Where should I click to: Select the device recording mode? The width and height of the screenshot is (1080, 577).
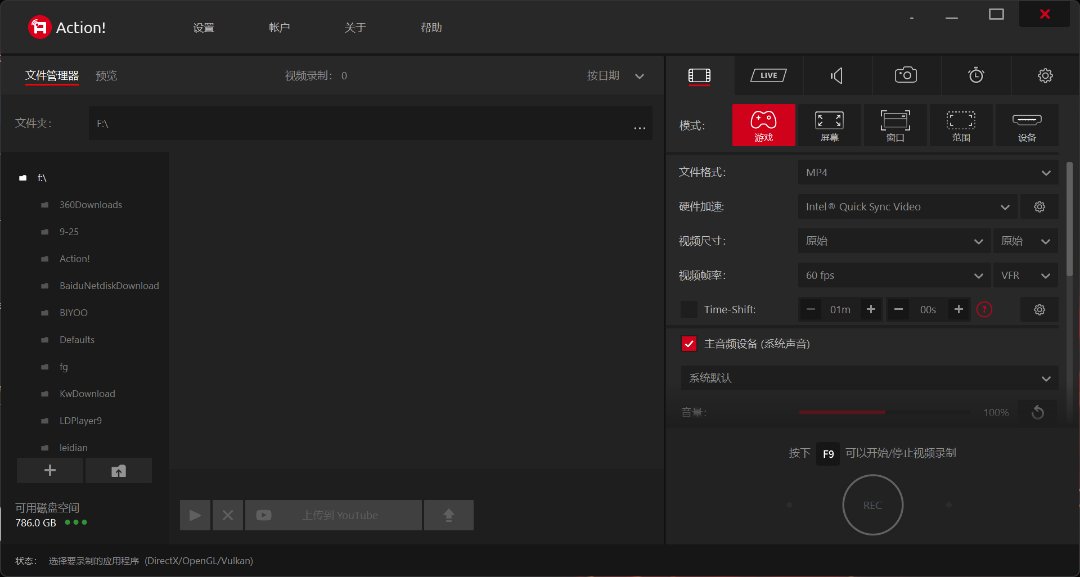pos(1027,125)
